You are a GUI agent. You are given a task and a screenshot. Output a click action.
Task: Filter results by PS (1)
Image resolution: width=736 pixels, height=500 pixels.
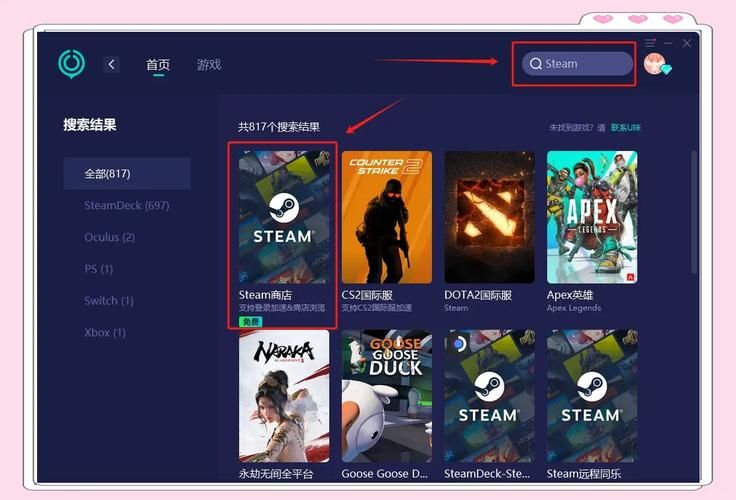[99, 269]
